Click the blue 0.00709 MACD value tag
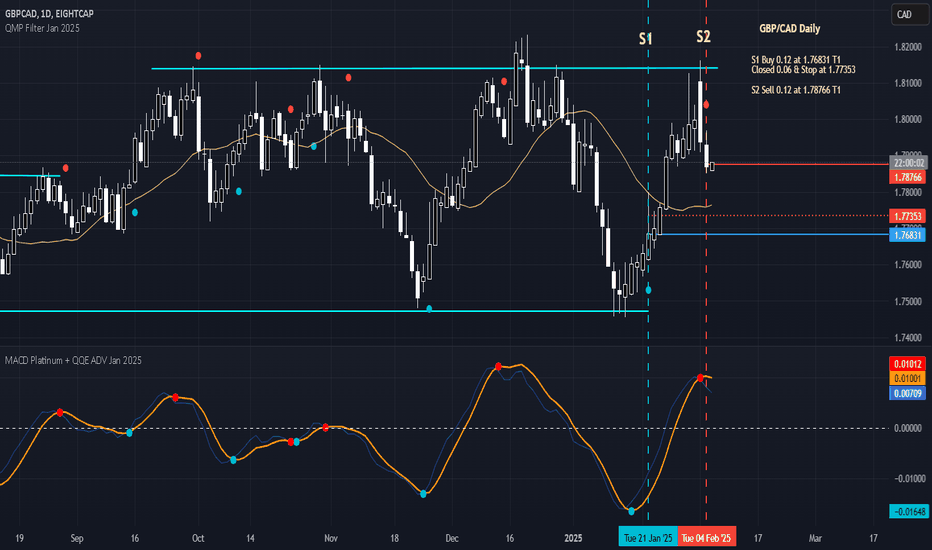 908,393
